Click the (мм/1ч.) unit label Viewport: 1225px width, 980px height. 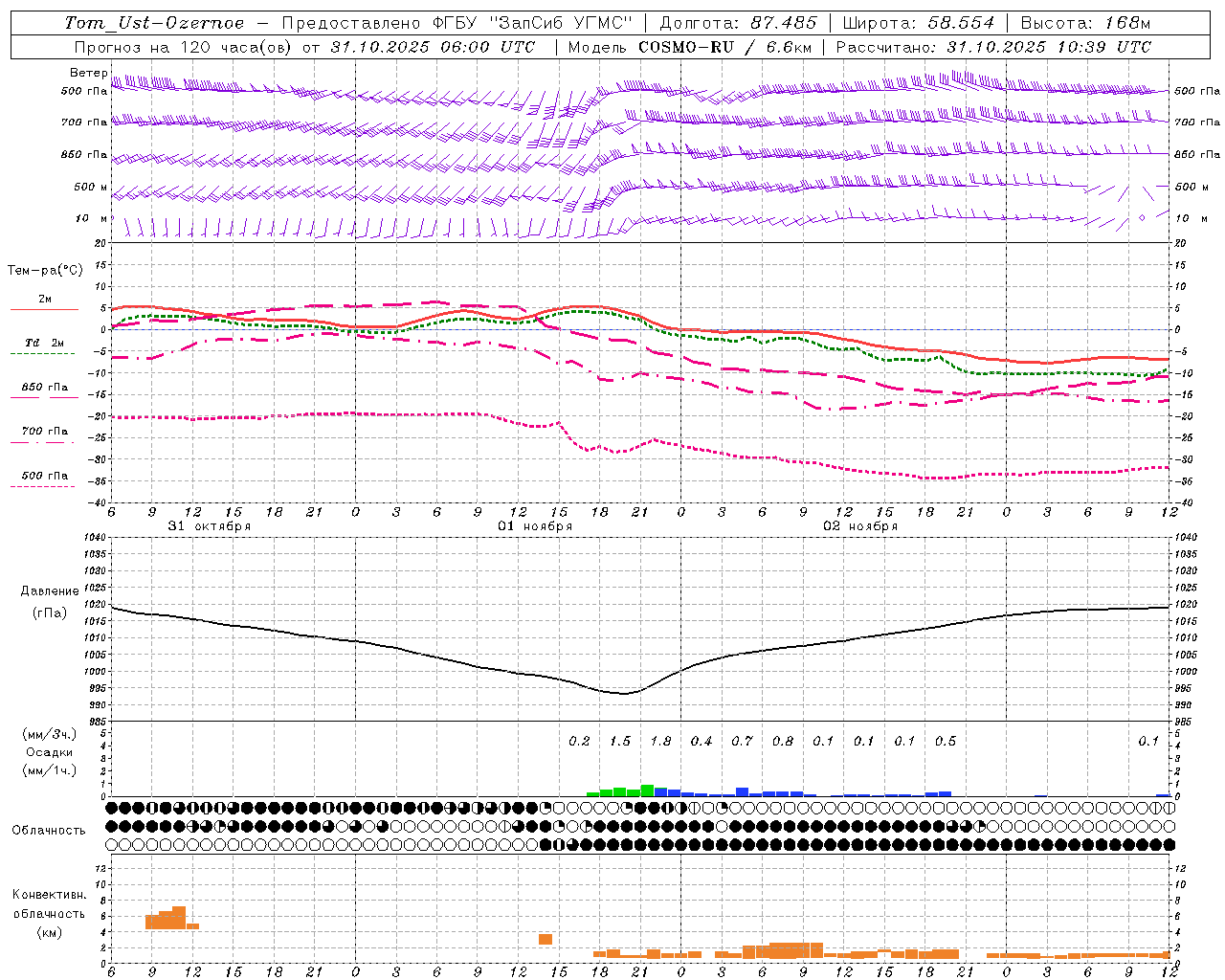coord(49,770)
